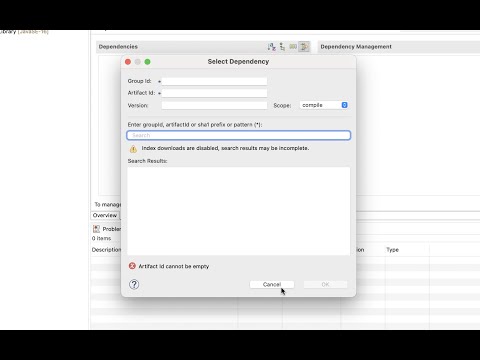
Task: Click the Type column header in Problems table
Action: click(x=393, y=250)
